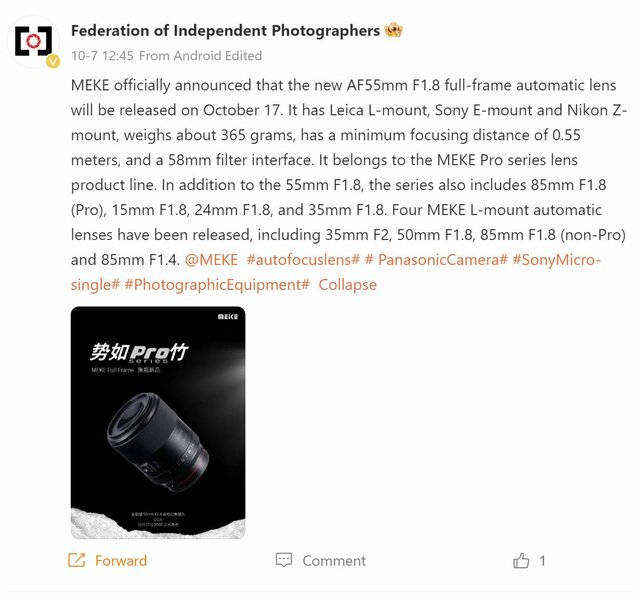Image resolution: width=640 pixels, height=600 pixels.
Task: Open the poster's profile avatar
Action: pos(36,41)
